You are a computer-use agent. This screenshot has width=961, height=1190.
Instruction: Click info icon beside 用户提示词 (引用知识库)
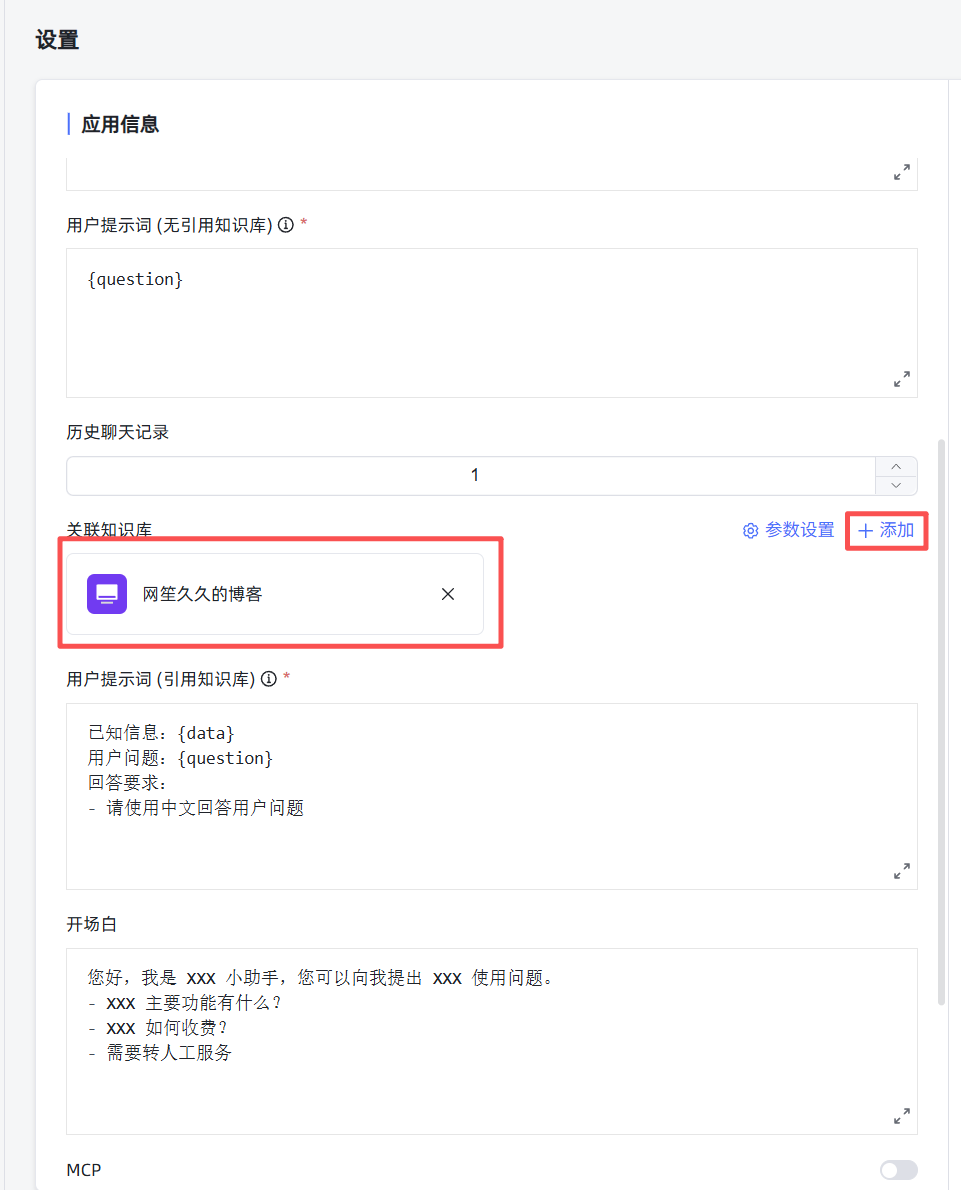268,679
